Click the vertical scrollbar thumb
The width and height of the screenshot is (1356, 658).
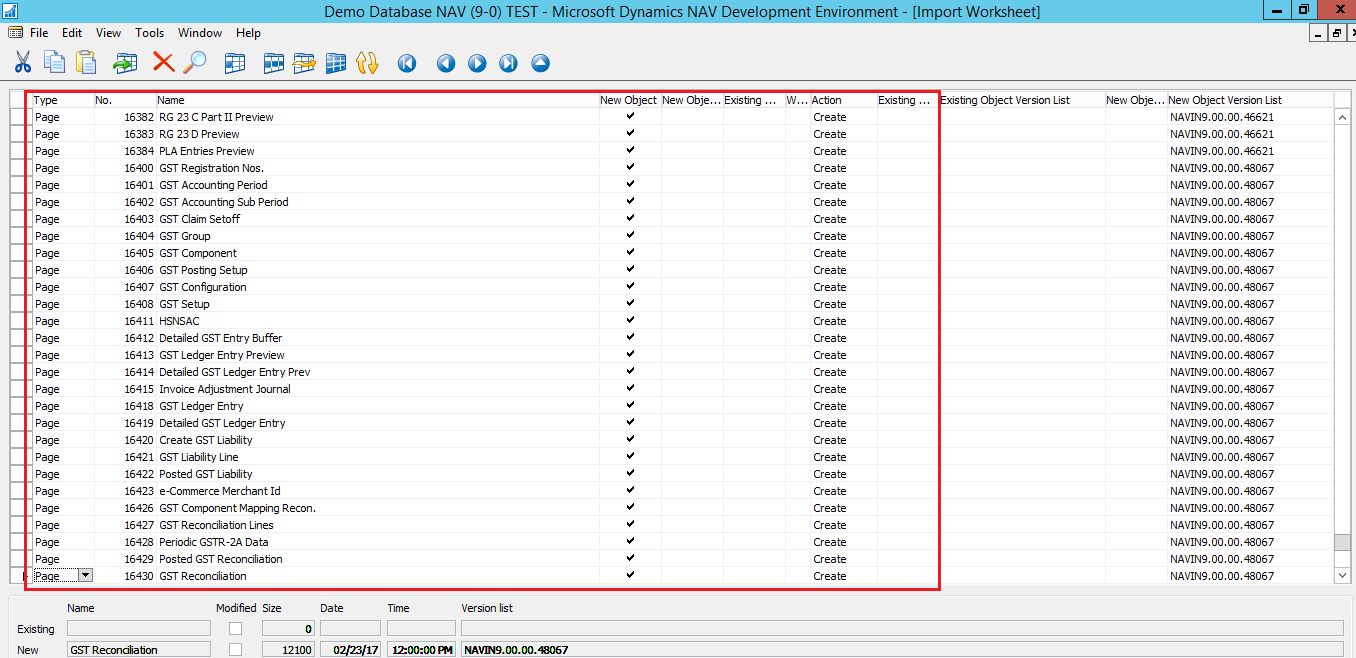pyautogui.click(x=1343, y=542)
